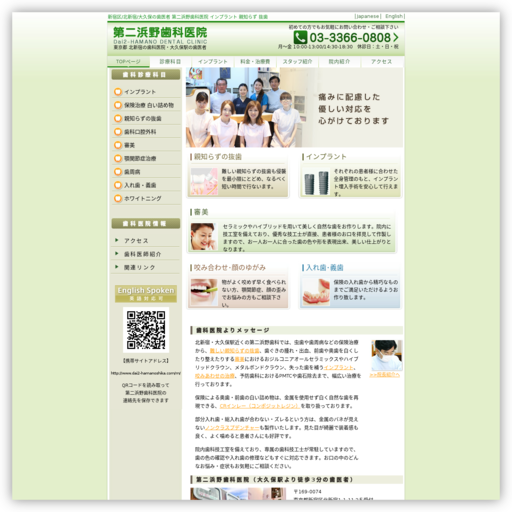Click the teeth biting thumbnail in 咬み合わせ card
512x512 pixels.
[x=204, y=292]
